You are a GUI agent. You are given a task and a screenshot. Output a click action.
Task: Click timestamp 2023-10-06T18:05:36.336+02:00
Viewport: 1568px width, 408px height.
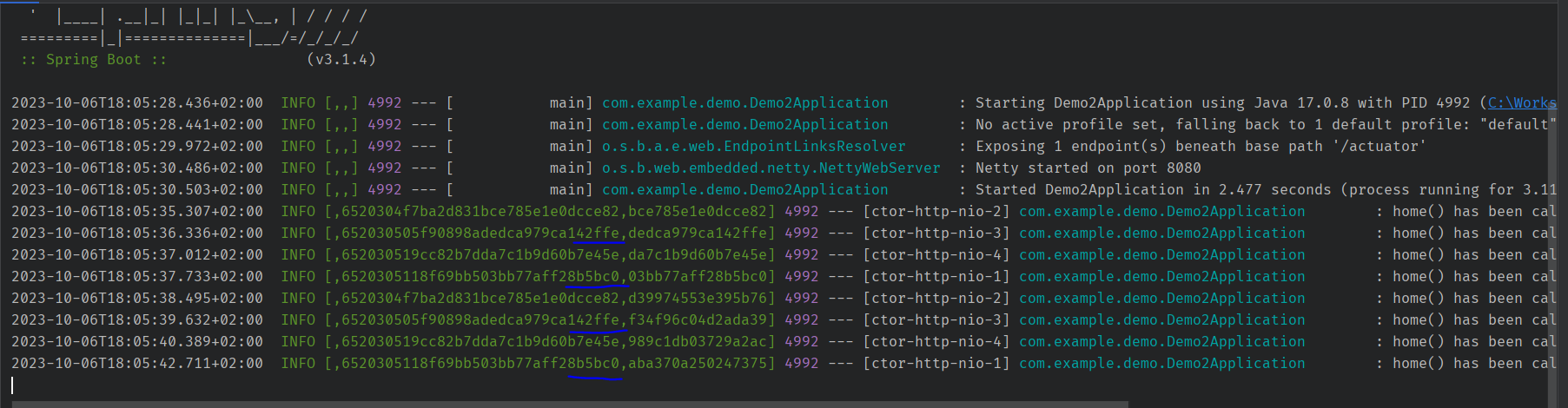137,233
